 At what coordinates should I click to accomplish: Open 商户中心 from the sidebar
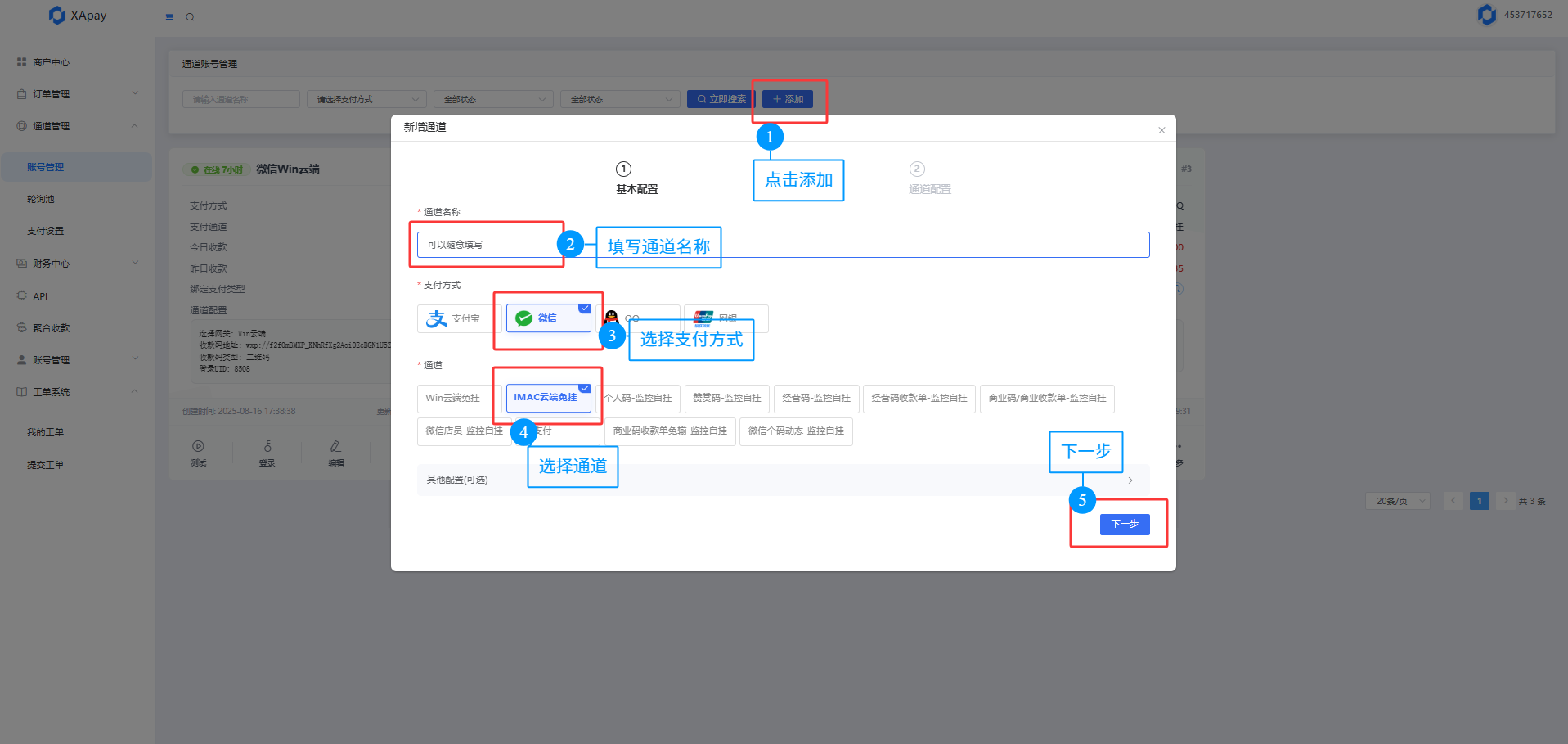pos(51,62)
